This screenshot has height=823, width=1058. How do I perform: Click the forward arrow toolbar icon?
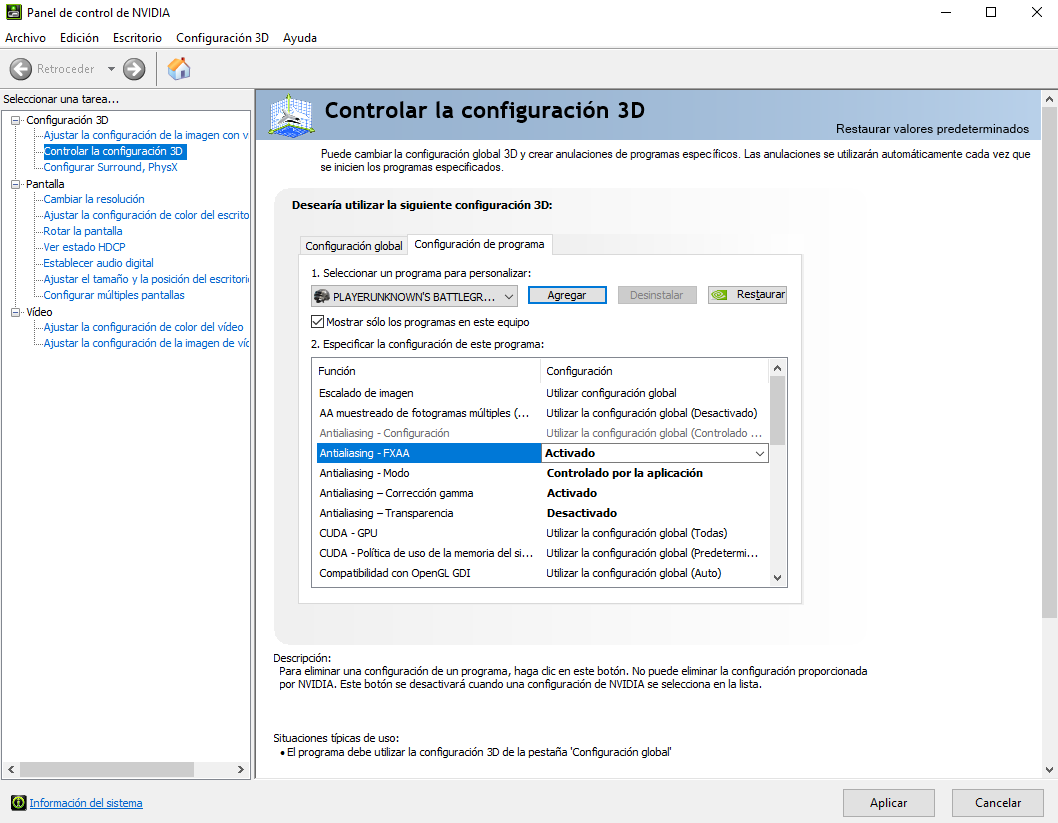[x=134, y=69]
